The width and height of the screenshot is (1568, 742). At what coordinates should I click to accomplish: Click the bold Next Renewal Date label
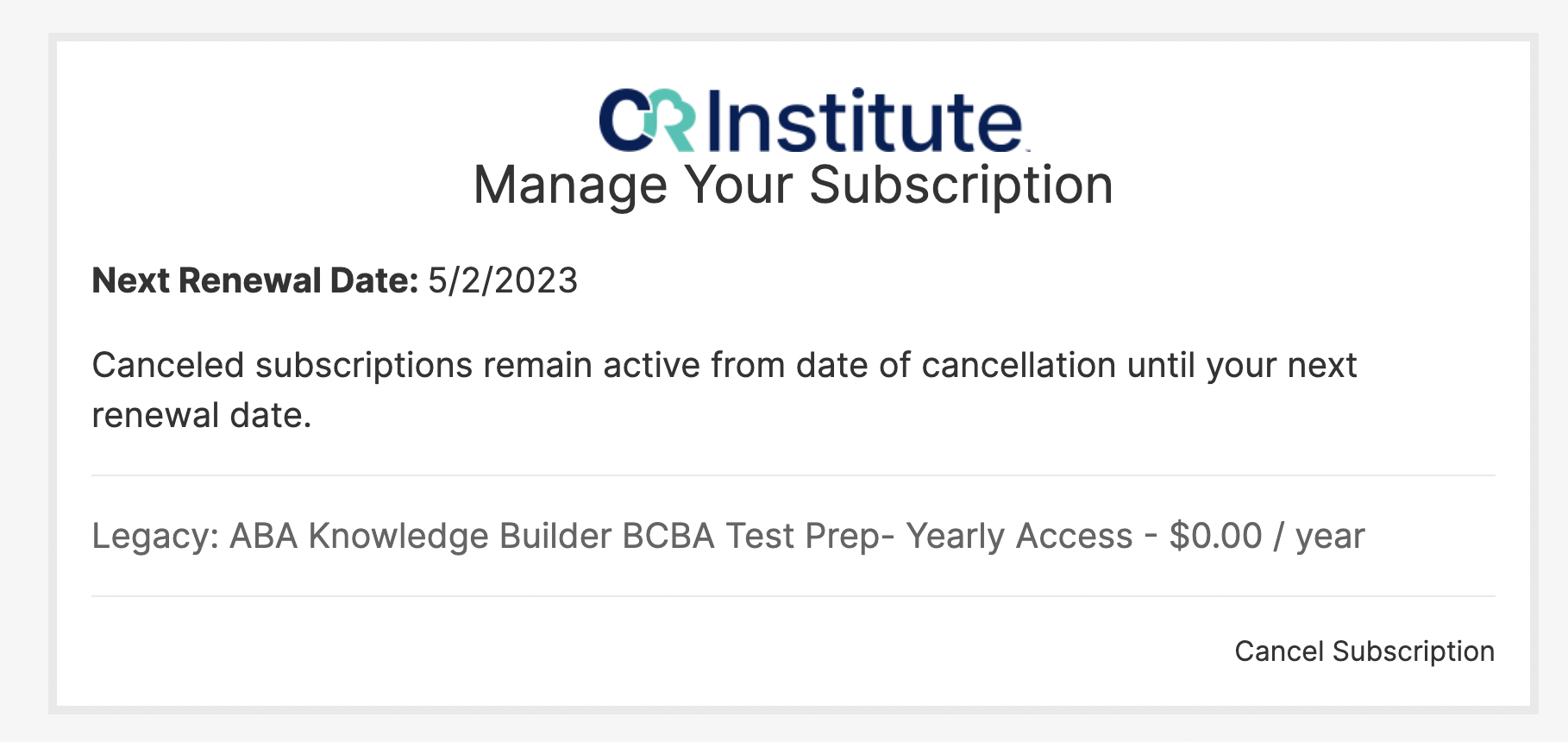click(255, 280)
